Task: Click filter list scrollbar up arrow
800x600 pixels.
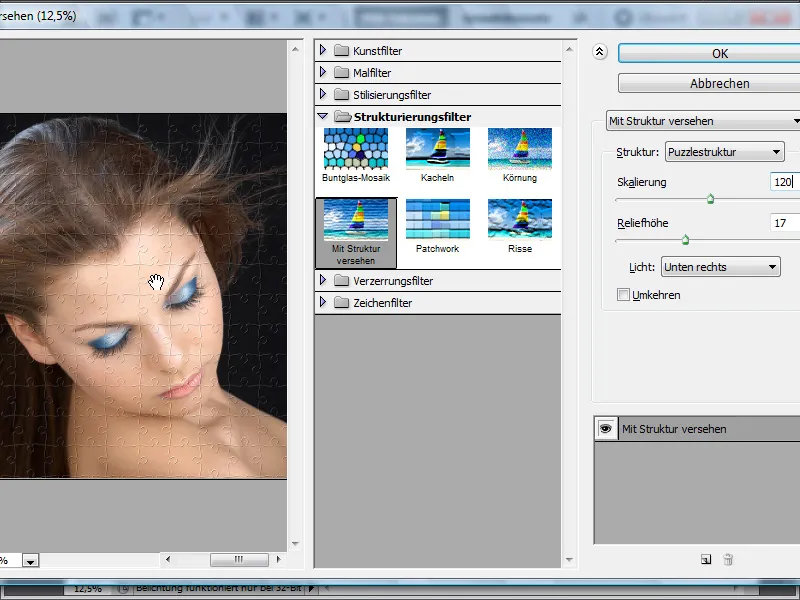Action: click(x=569, y=49)
